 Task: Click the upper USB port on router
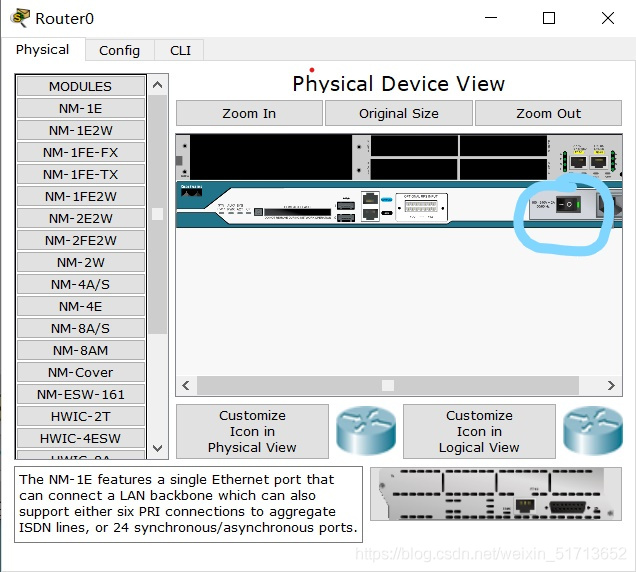(x=346, y=206)
